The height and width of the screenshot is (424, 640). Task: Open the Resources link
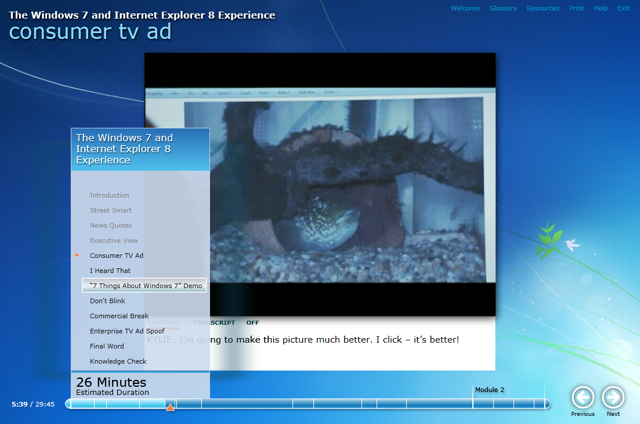(x=542, y=8)
